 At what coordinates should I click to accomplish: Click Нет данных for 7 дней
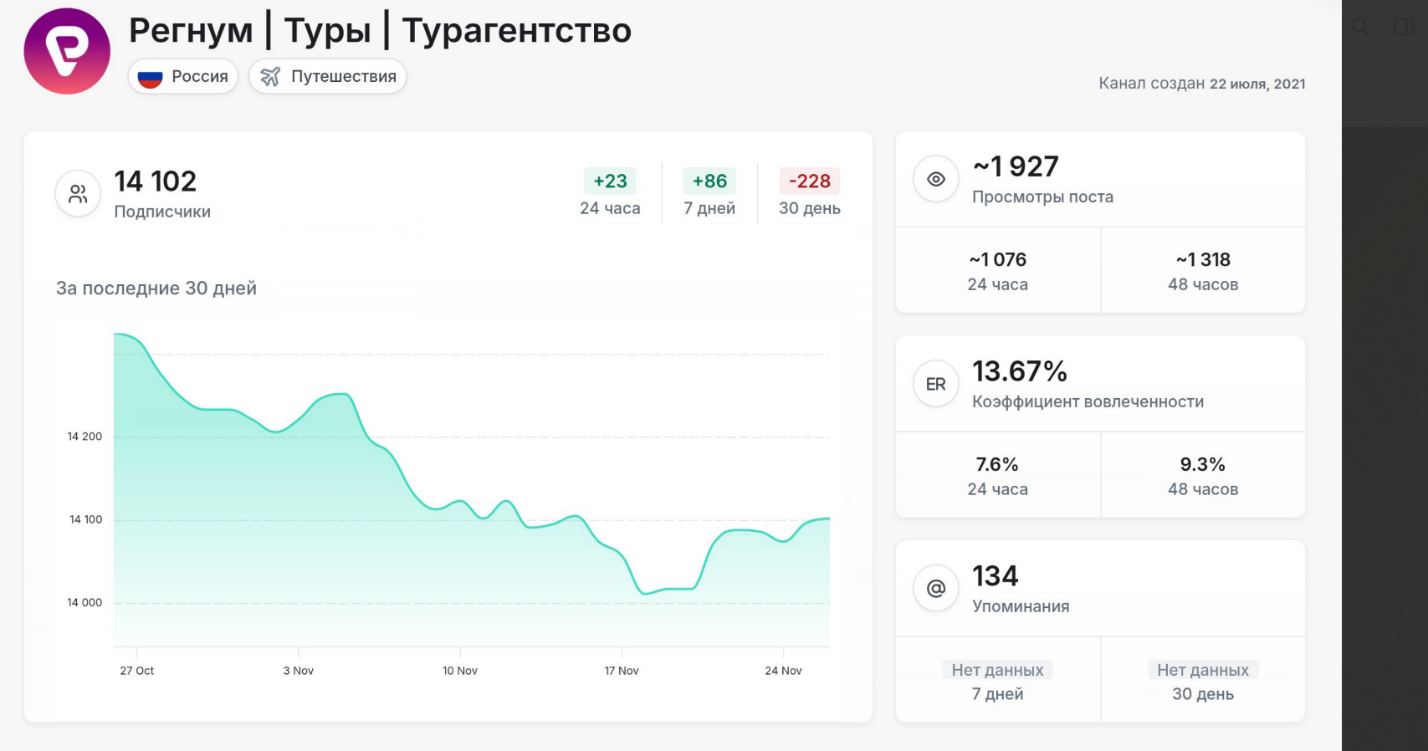tap(999, 670)
